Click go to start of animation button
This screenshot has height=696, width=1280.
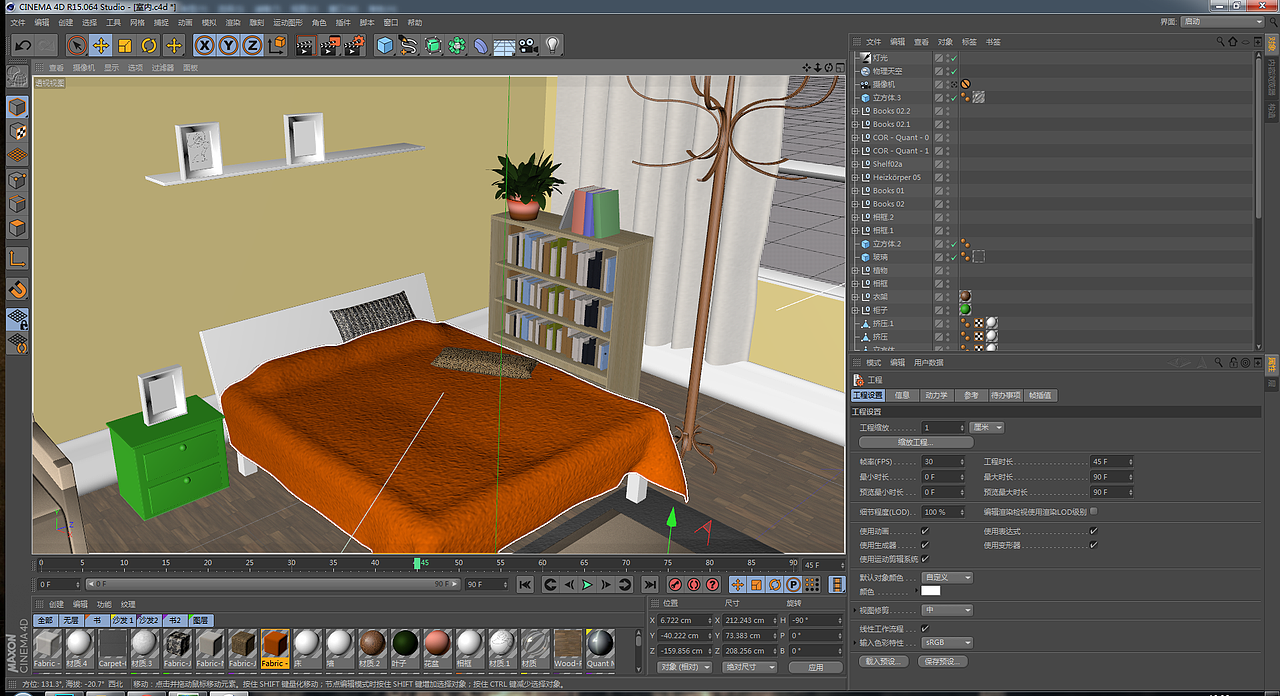point(525,584)
